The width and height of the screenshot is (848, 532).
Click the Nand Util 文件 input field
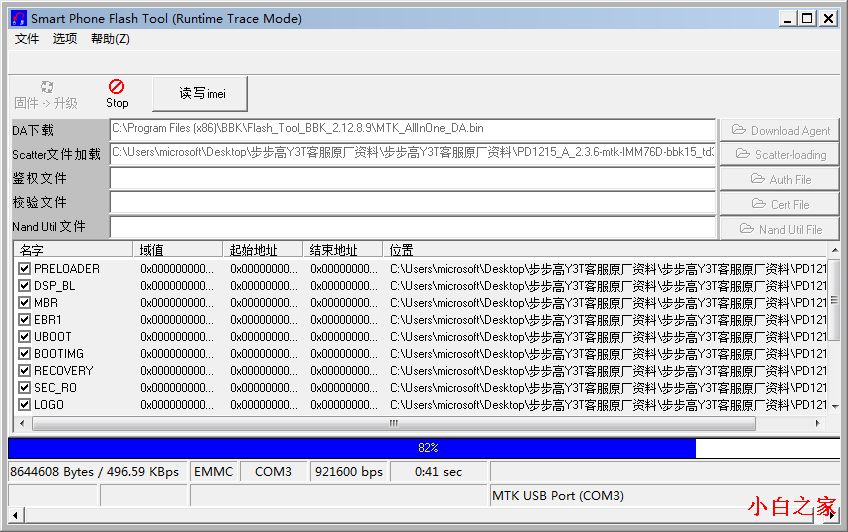tap(413, 227)
